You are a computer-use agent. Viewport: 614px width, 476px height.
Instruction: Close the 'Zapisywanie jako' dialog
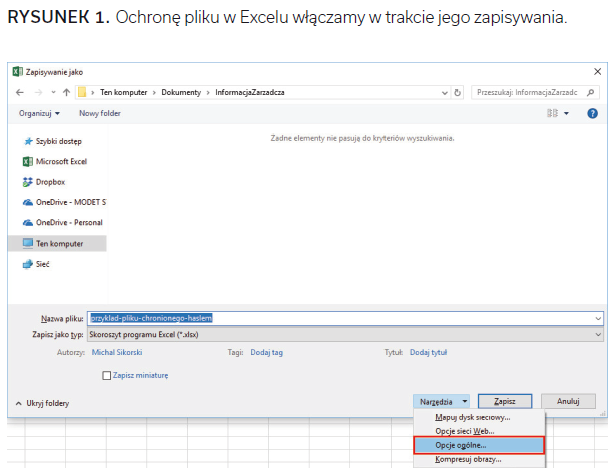click(x=597, y=72)
